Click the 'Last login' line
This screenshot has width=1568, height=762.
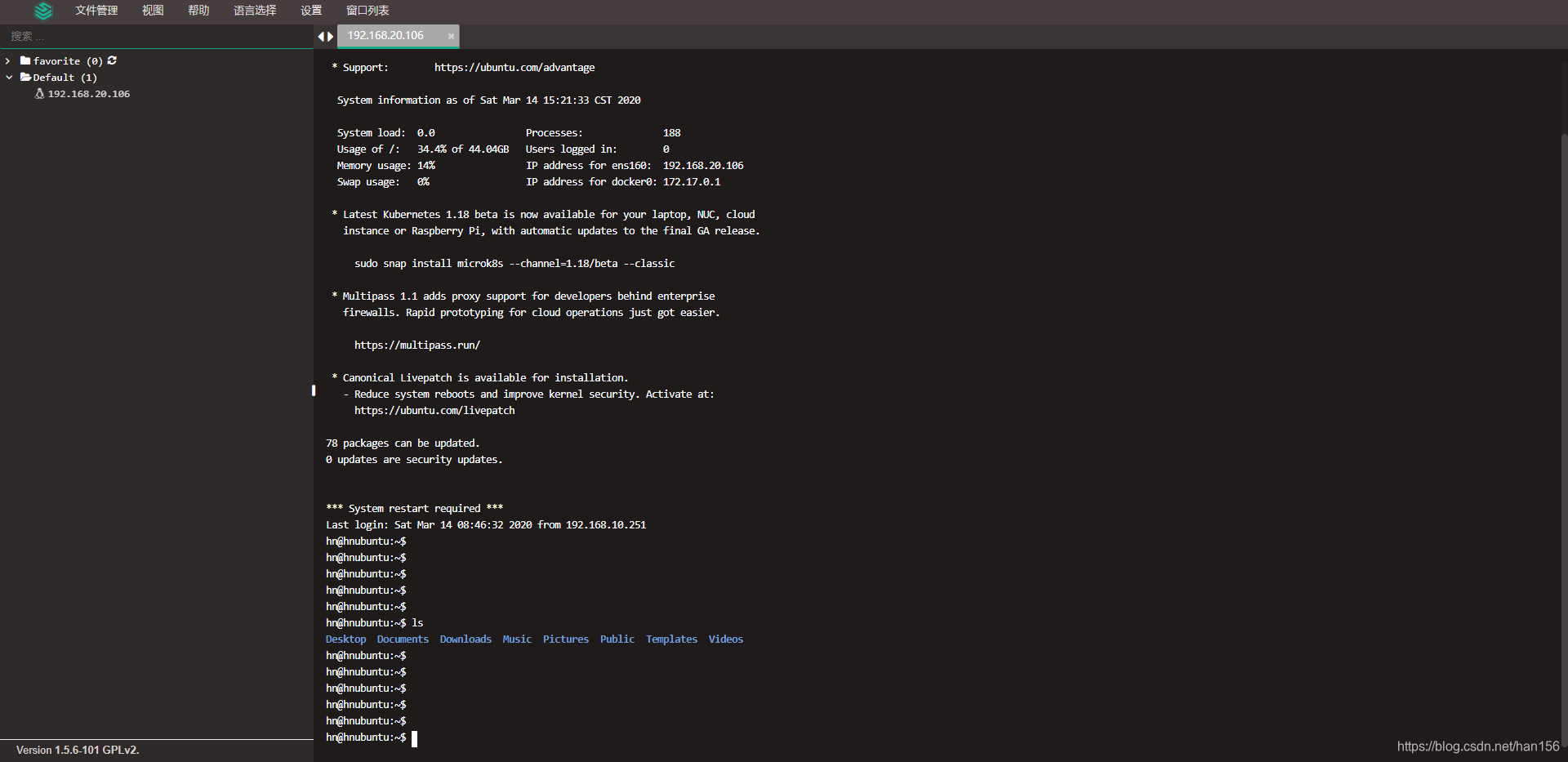coord(486,525)
